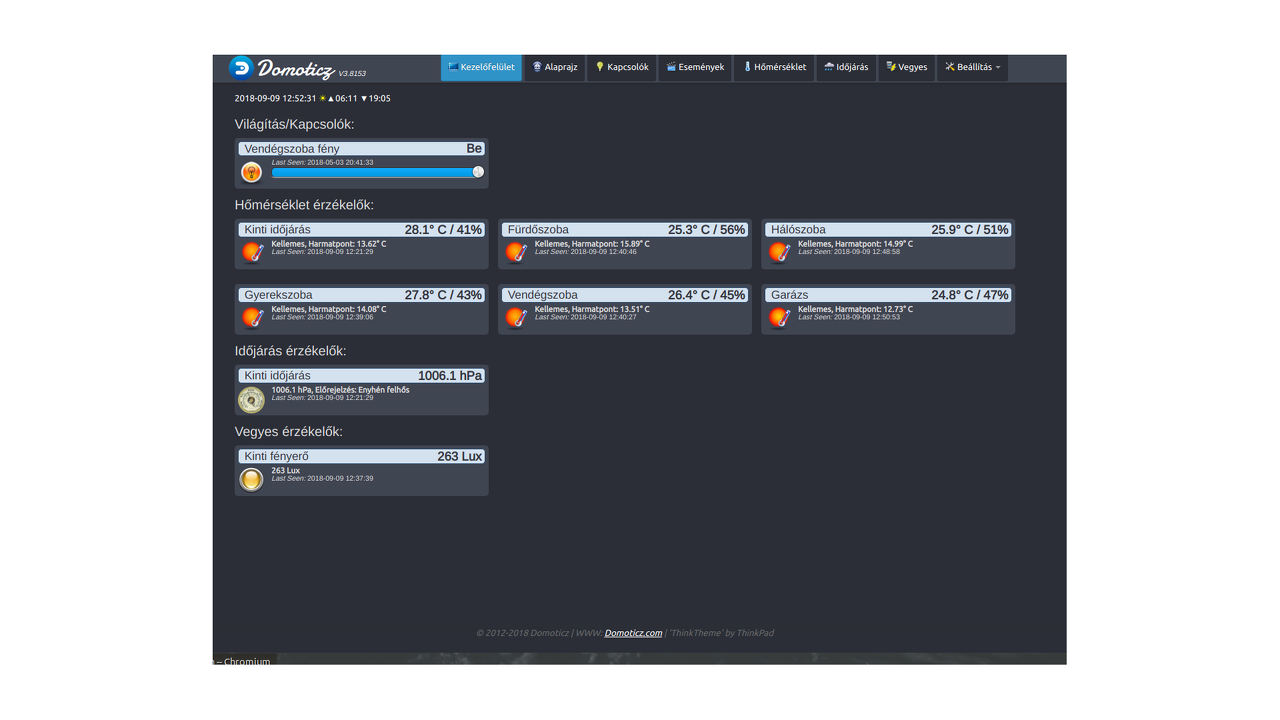This screenshot has height=720, width=1280.
Task: Click "Kellemes, Harmatpont: 12.73° C" text
Action: click(855, 309)
